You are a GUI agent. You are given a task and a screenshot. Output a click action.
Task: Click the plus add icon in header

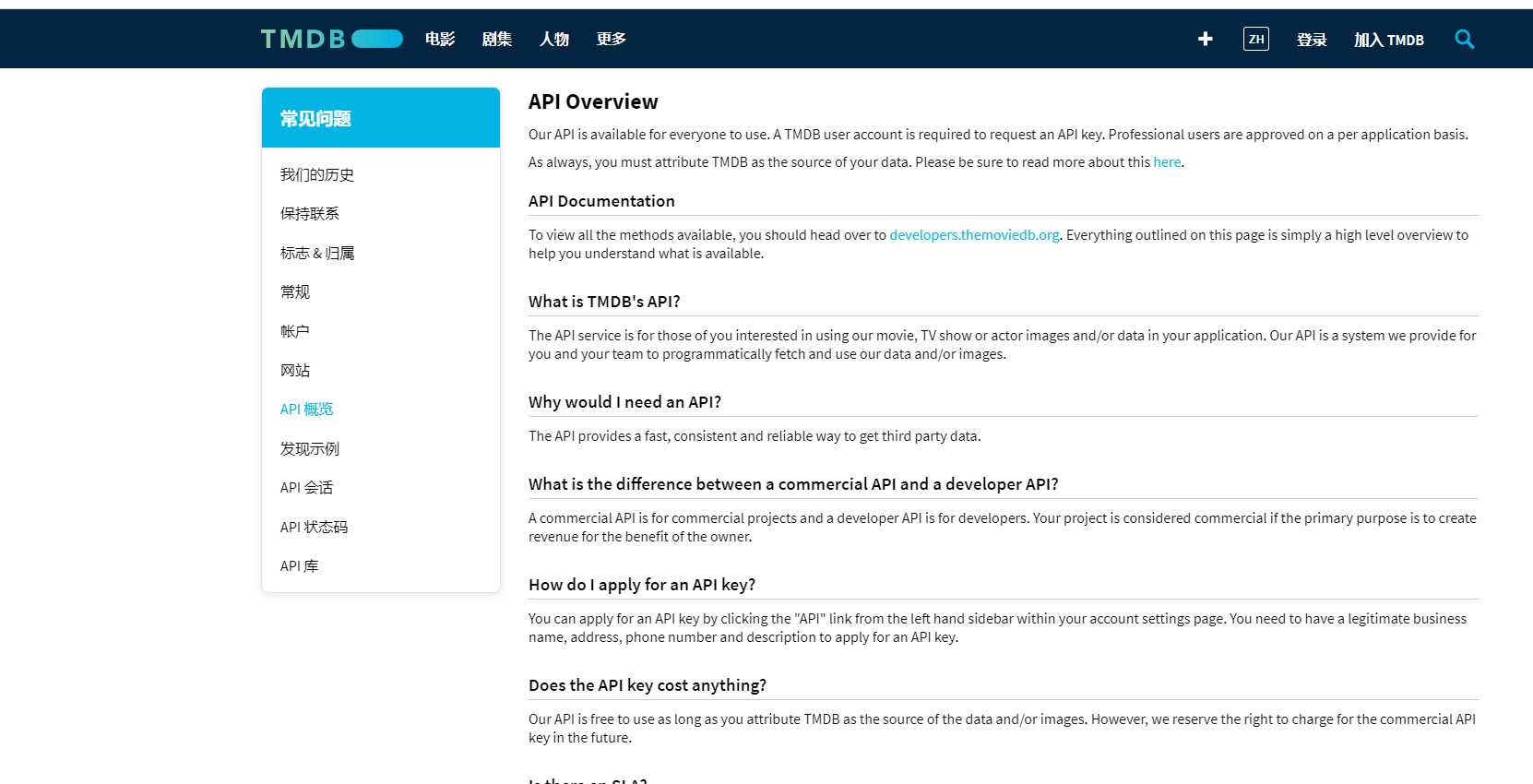point(1205,39)
